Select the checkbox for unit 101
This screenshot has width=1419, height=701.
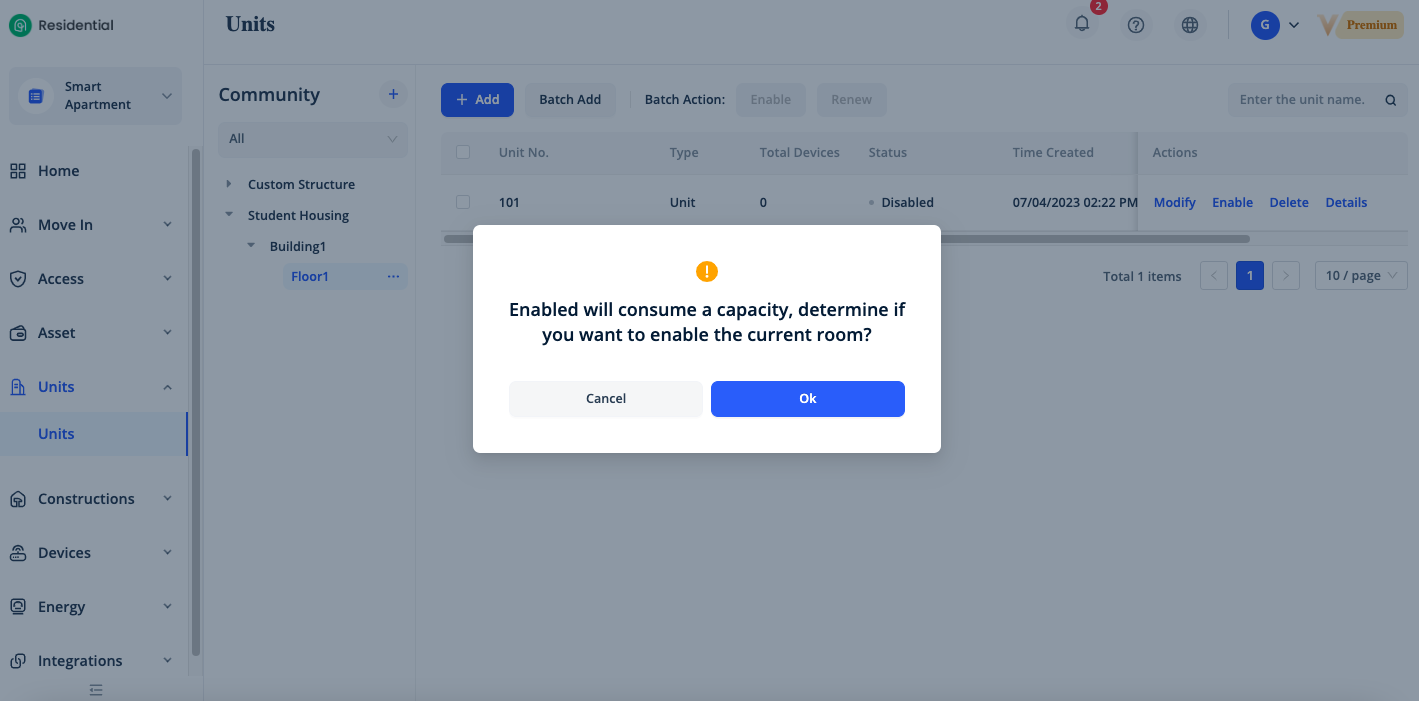[x=463, y=202]
